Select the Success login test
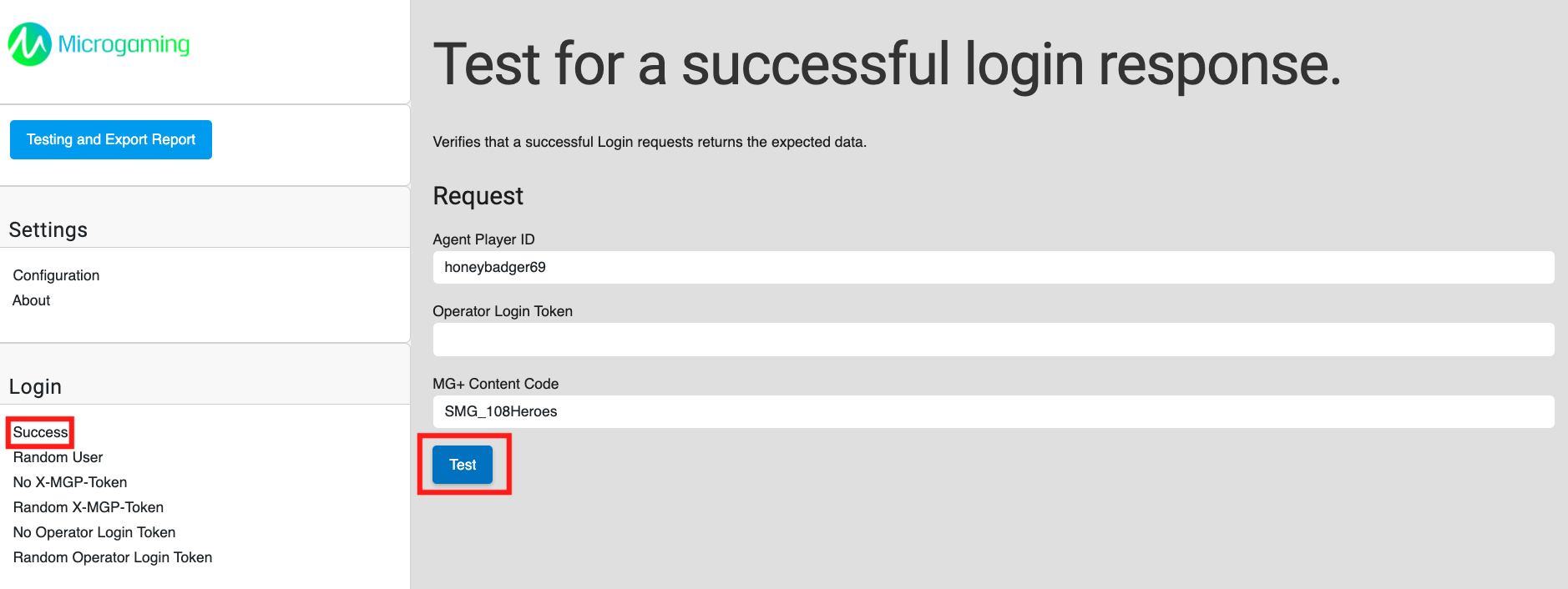The image size is (1568, 589). pyautogui.click(x=40, y=432)
